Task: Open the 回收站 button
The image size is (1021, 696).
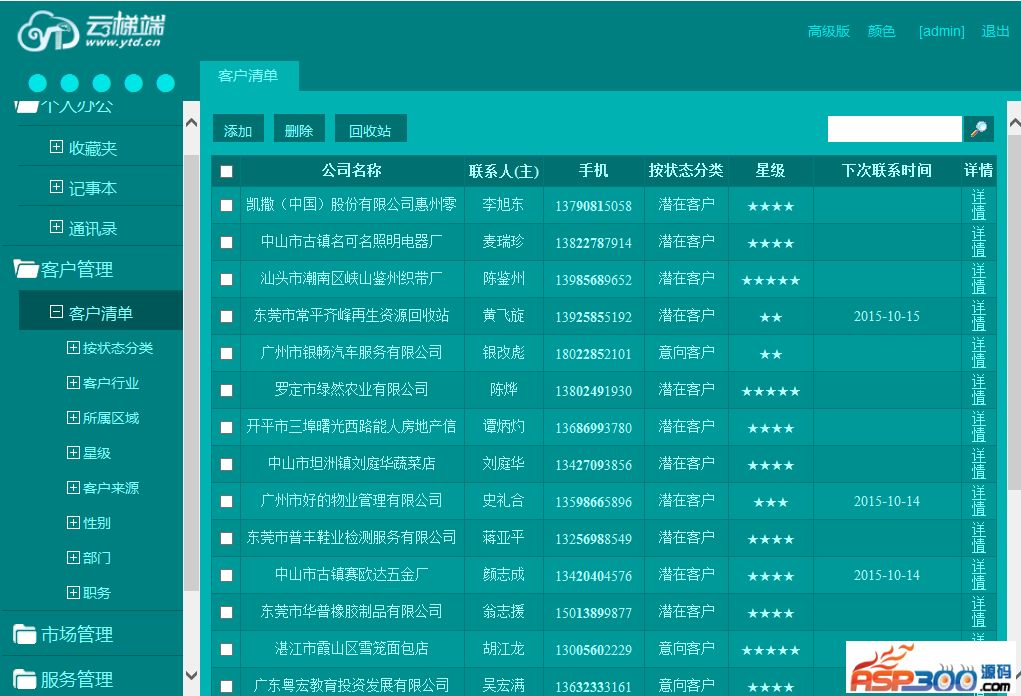Action: click(x=369, y=130)
